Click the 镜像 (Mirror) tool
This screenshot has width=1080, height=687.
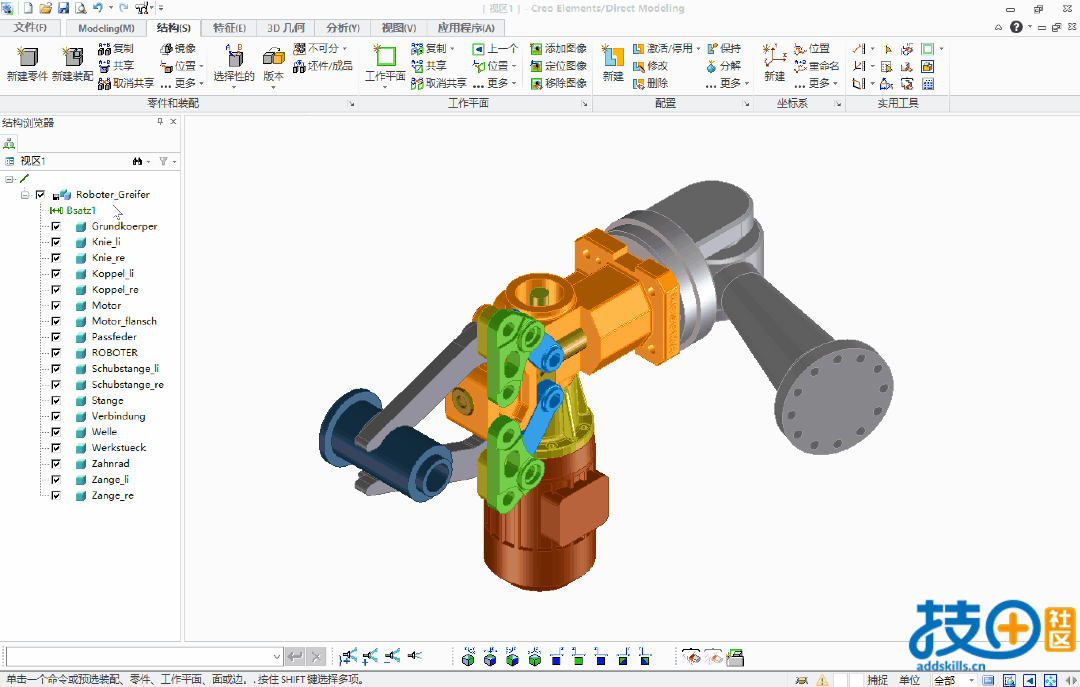(178, 49)
